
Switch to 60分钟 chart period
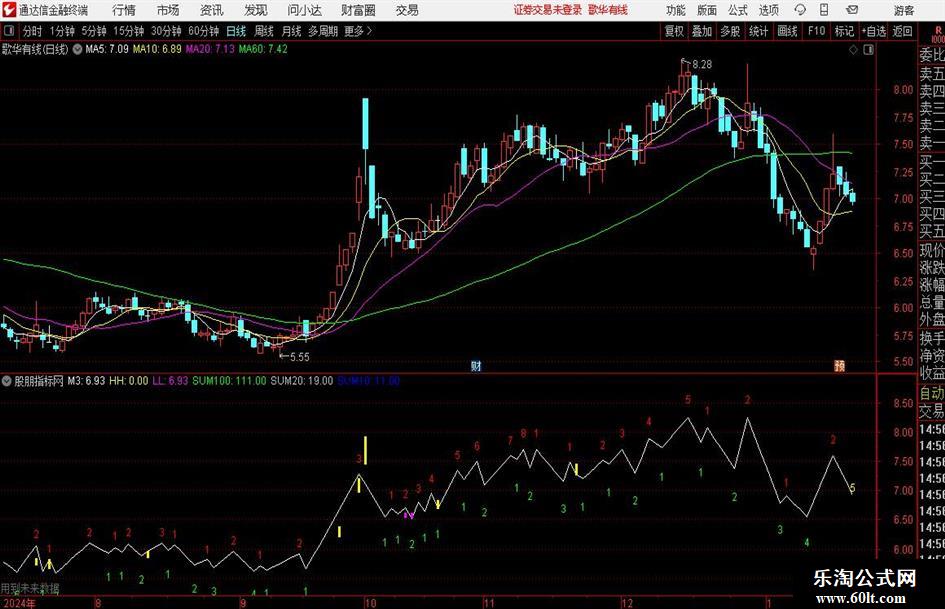coord(203,31)
